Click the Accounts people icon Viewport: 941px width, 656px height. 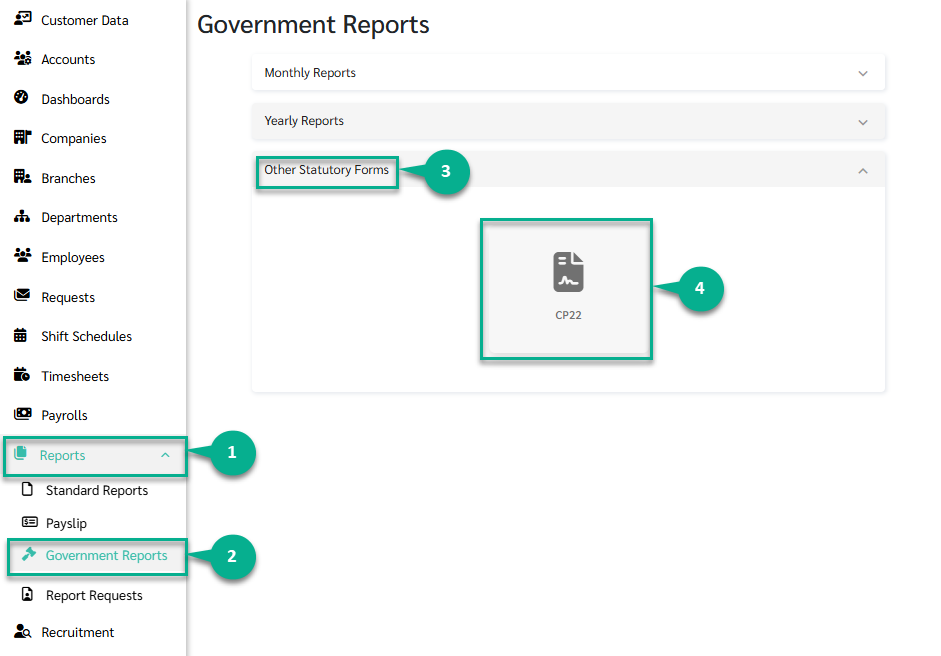coord(22,58)
